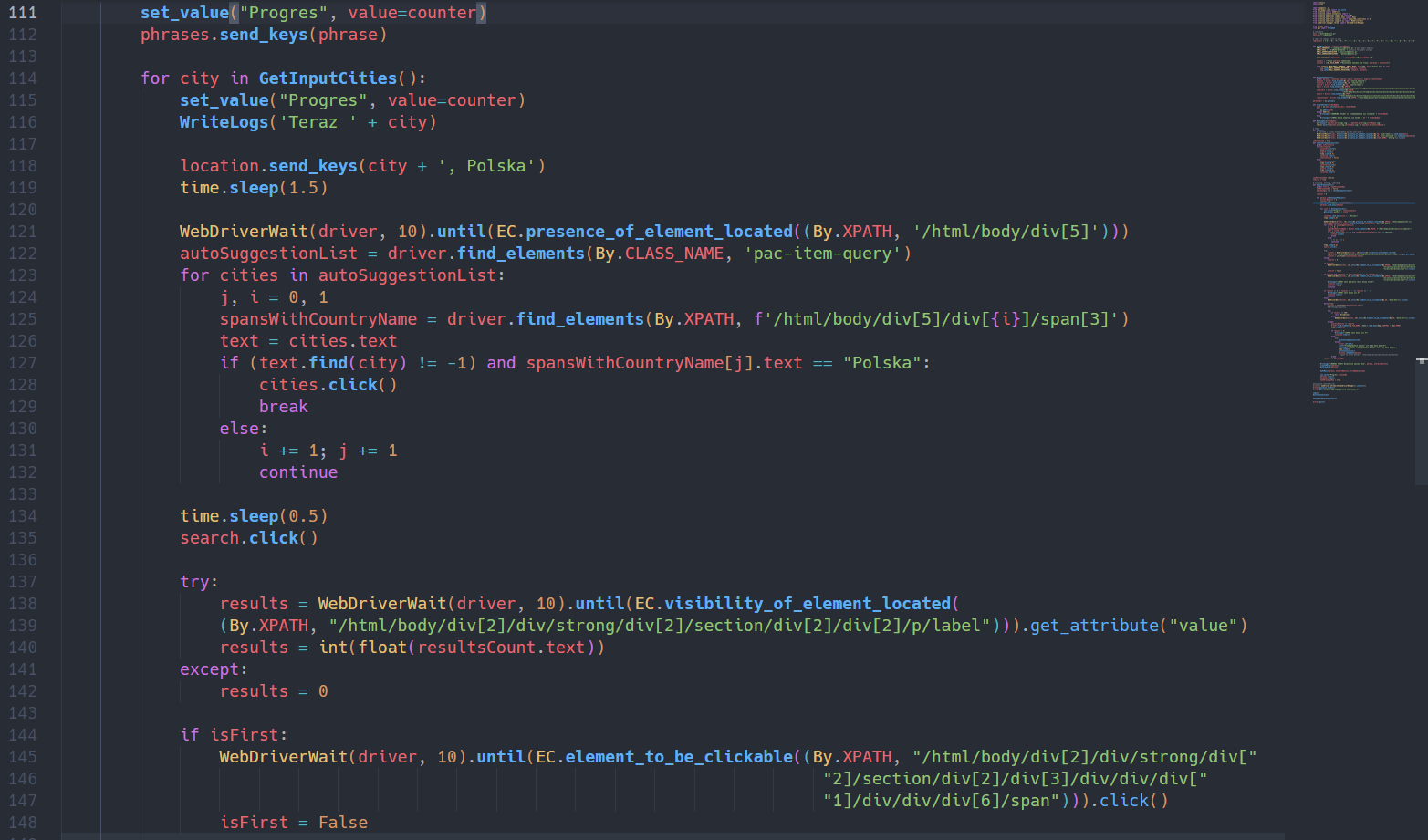Click line number 127 in the gutter

point(23,363)
